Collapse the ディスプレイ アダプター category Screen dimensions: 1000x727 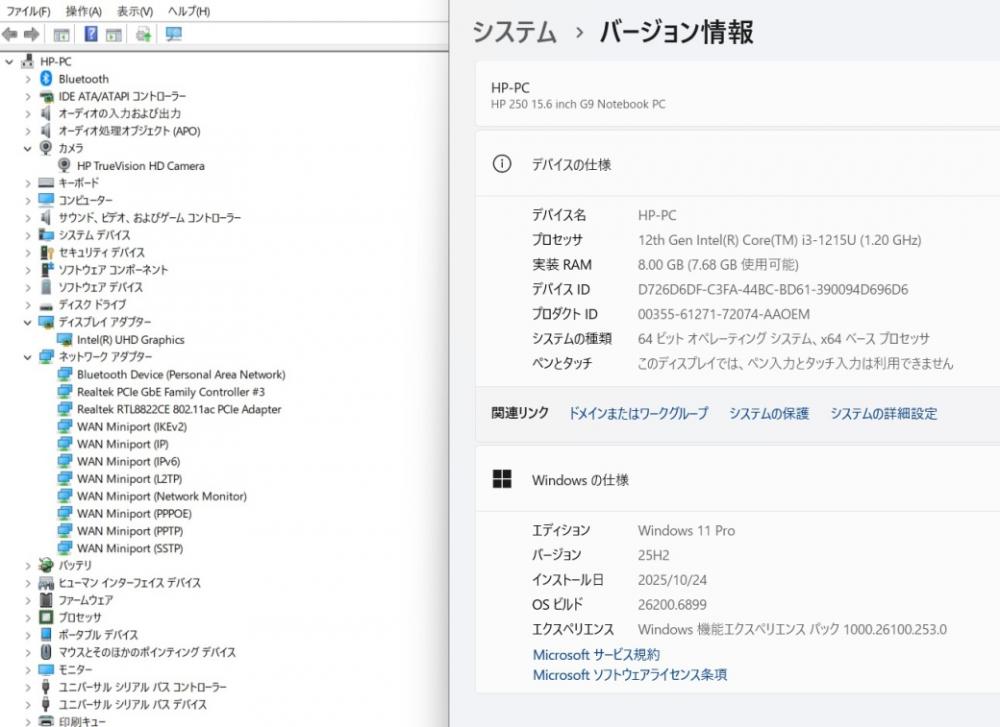[27, 322]
